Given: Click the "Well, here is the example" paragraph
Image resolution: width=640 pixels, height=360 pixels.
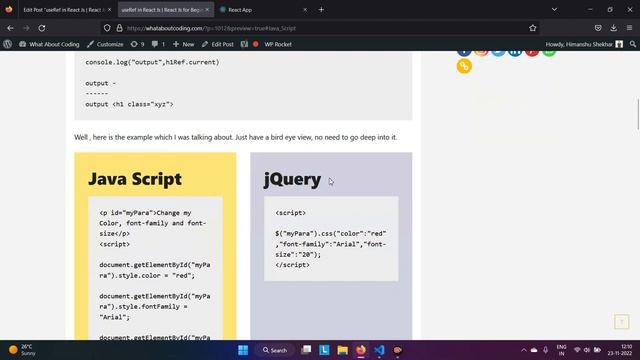Looking at the screenshot, I should tap(236, 137).
